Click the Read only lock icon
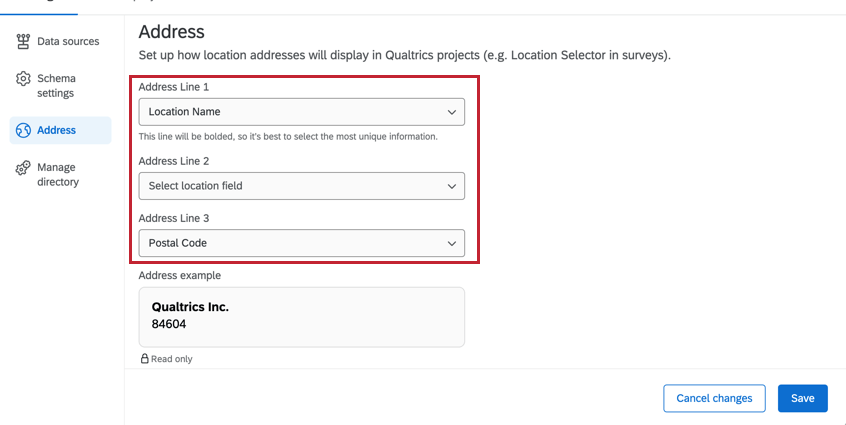846x425 pixels. (144, 358)
